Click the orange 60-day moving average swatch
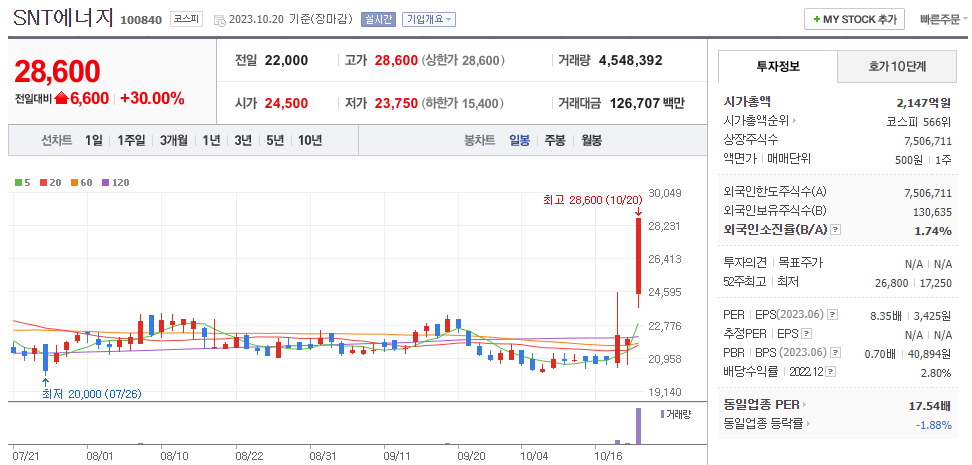Viewport: 972px width, 465px height. point(72,183)
